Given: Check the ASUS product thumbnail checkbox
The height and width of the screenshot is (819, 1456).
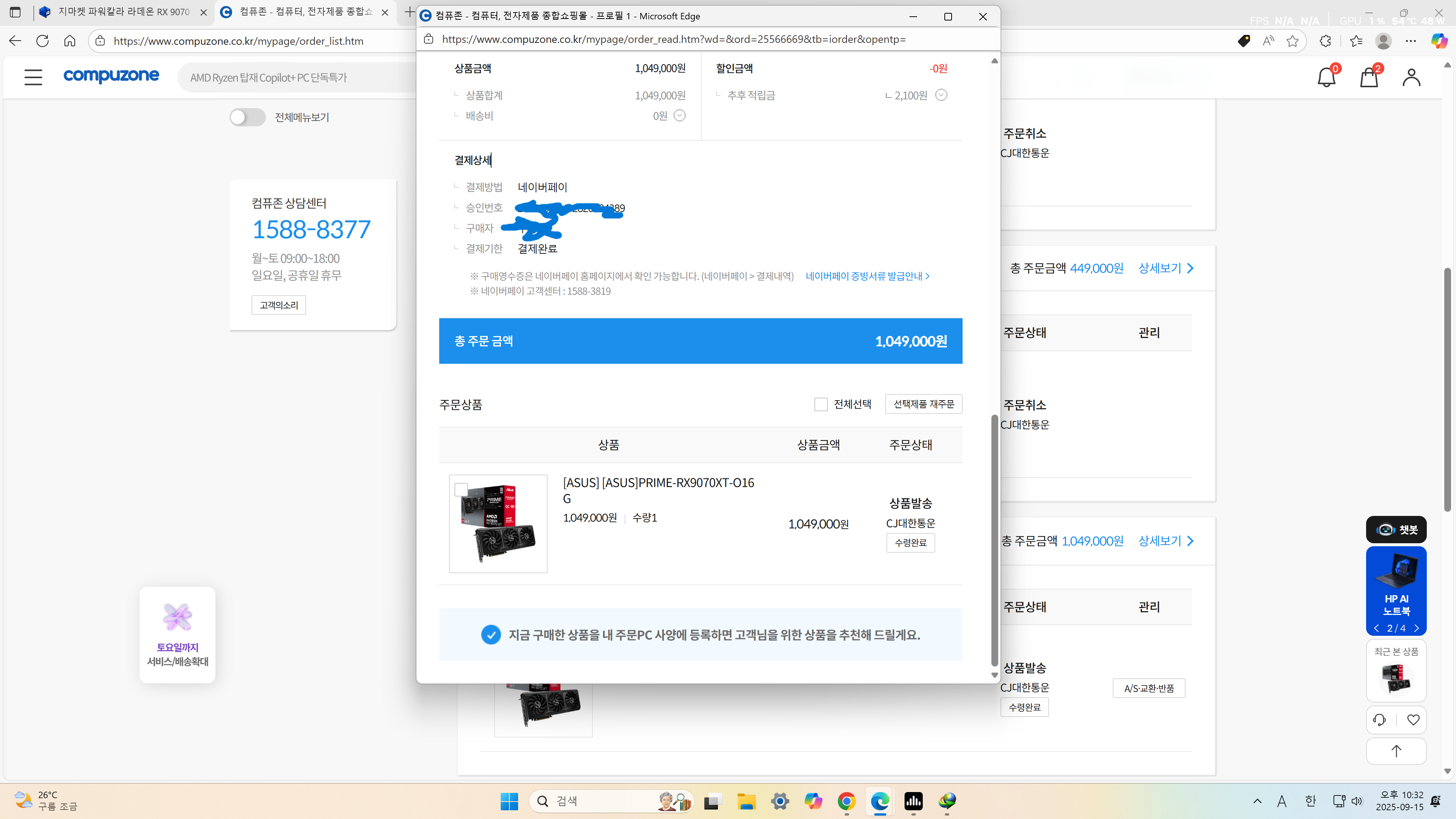Looking at the screenshot, I should (x=461, y=489).
